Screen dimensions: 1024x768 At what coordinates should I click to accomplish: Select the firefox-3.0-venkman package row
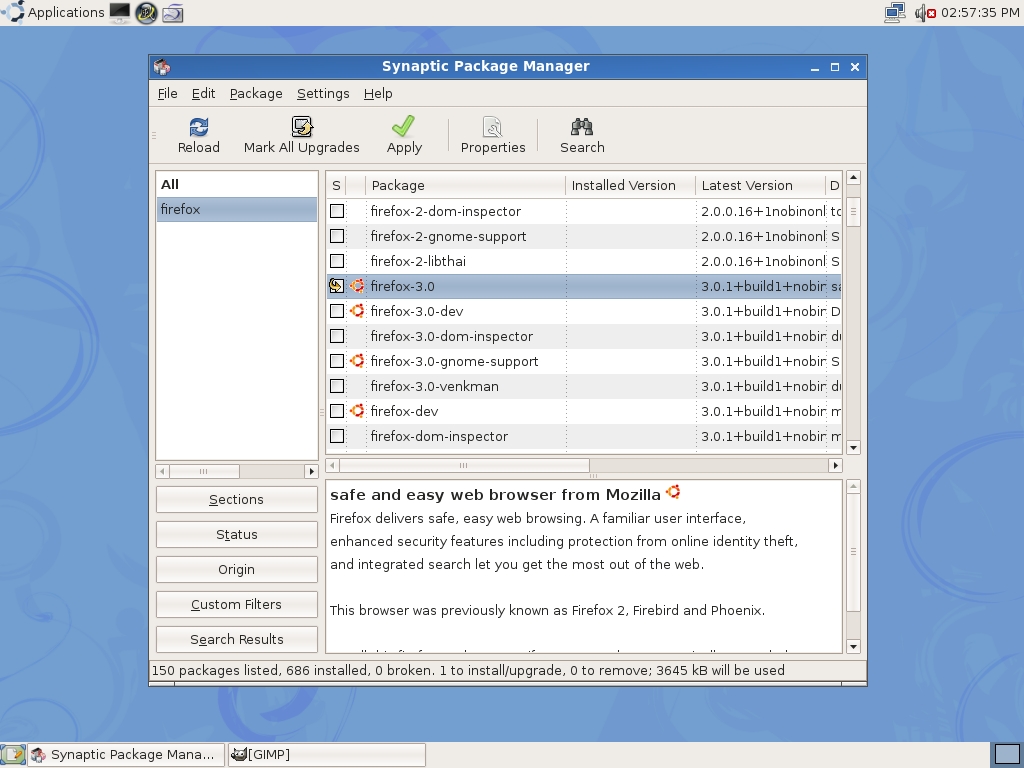point(584,386)
